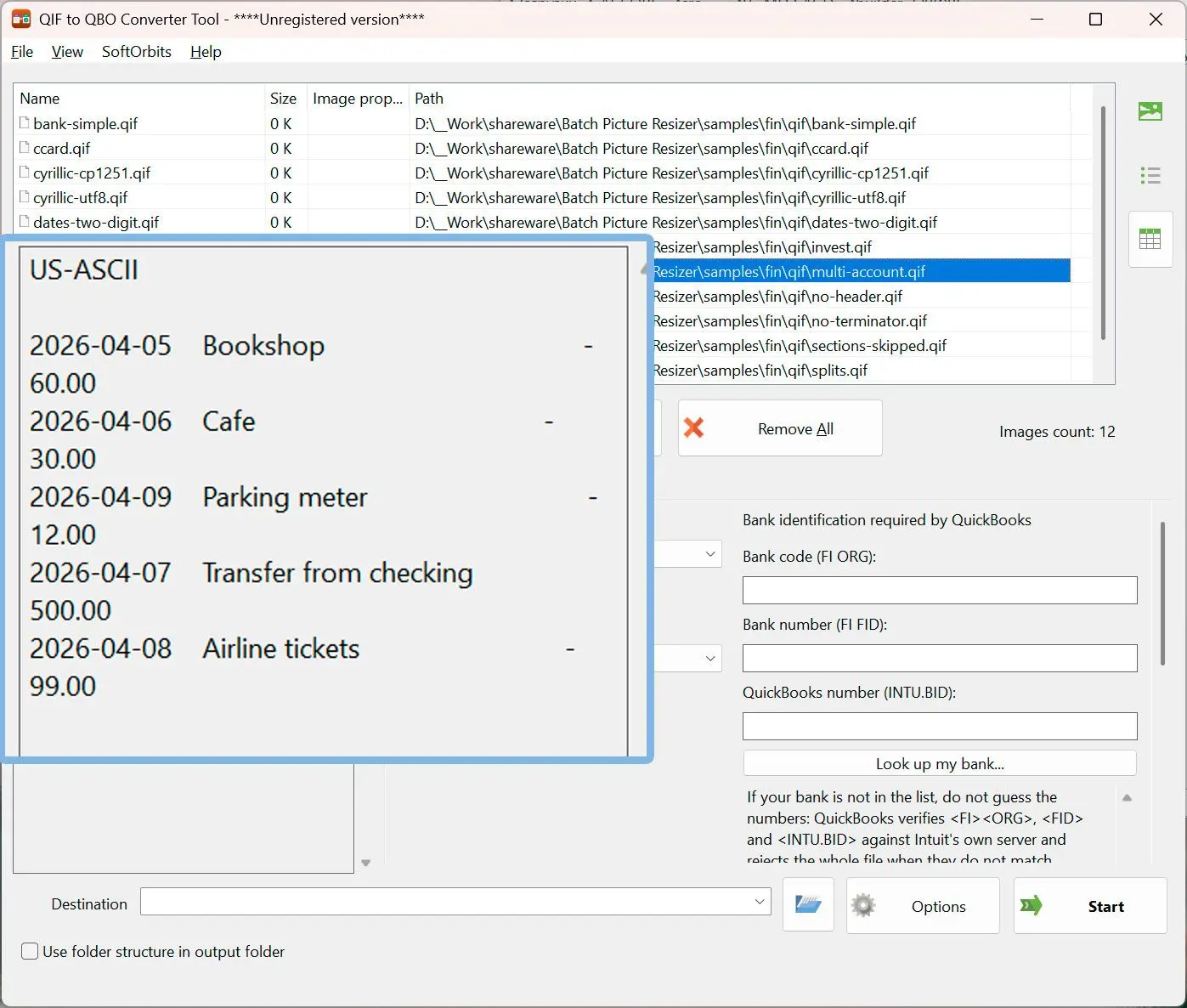Sort the file list by the Path column
1187x1008 pixels.
(739, 99)
